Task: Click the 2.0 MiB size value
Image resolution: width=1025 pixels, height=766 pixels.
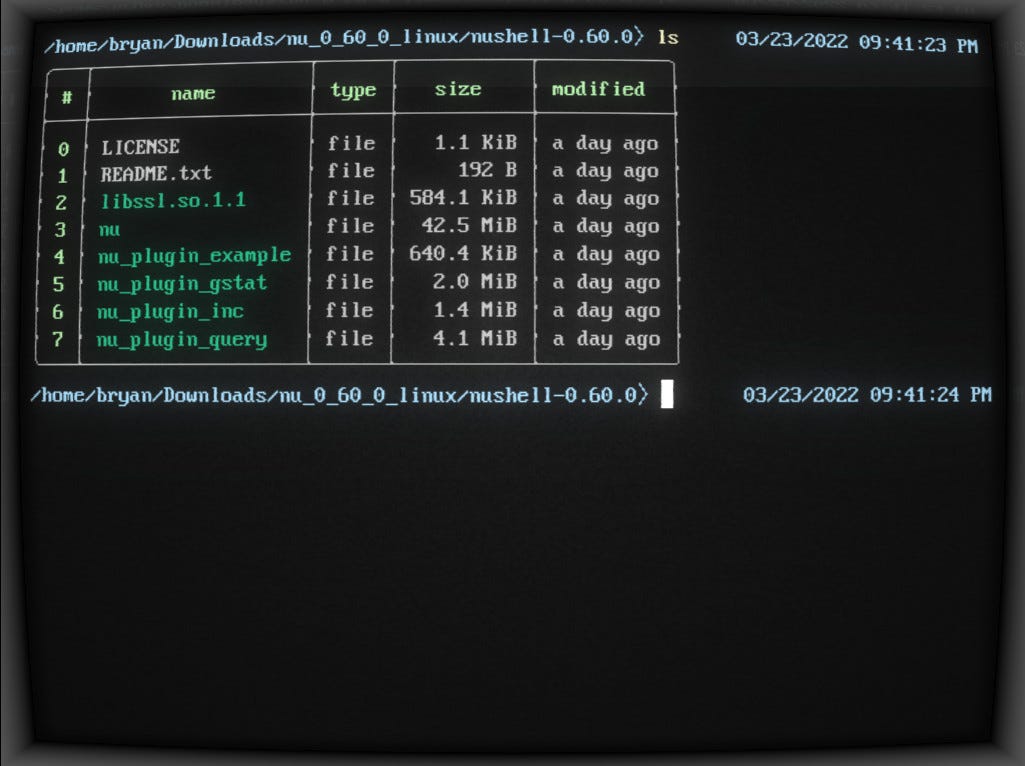Action: click(475, 282)
